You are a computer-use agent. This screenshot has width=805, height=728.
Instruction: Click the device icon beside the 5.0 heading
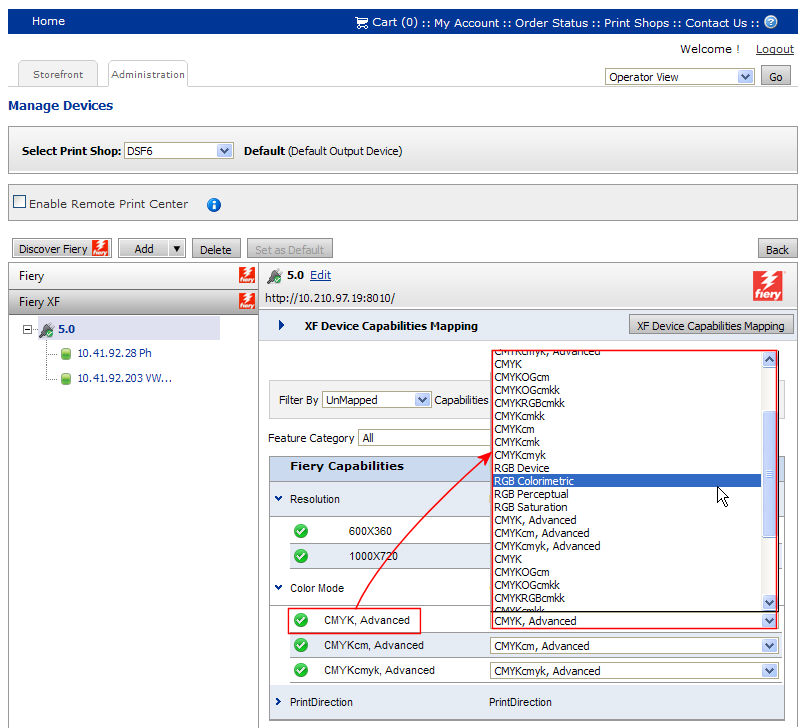(275, 276)
